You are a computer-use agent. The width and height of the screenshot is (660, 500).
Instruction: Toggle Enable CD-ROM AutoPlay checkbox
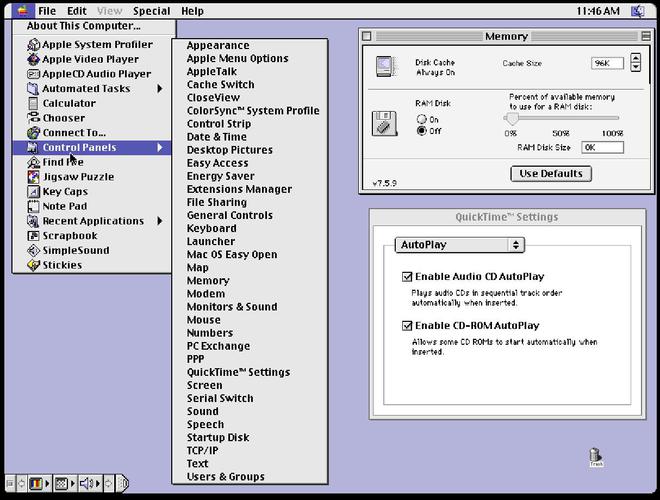(407, 326)
